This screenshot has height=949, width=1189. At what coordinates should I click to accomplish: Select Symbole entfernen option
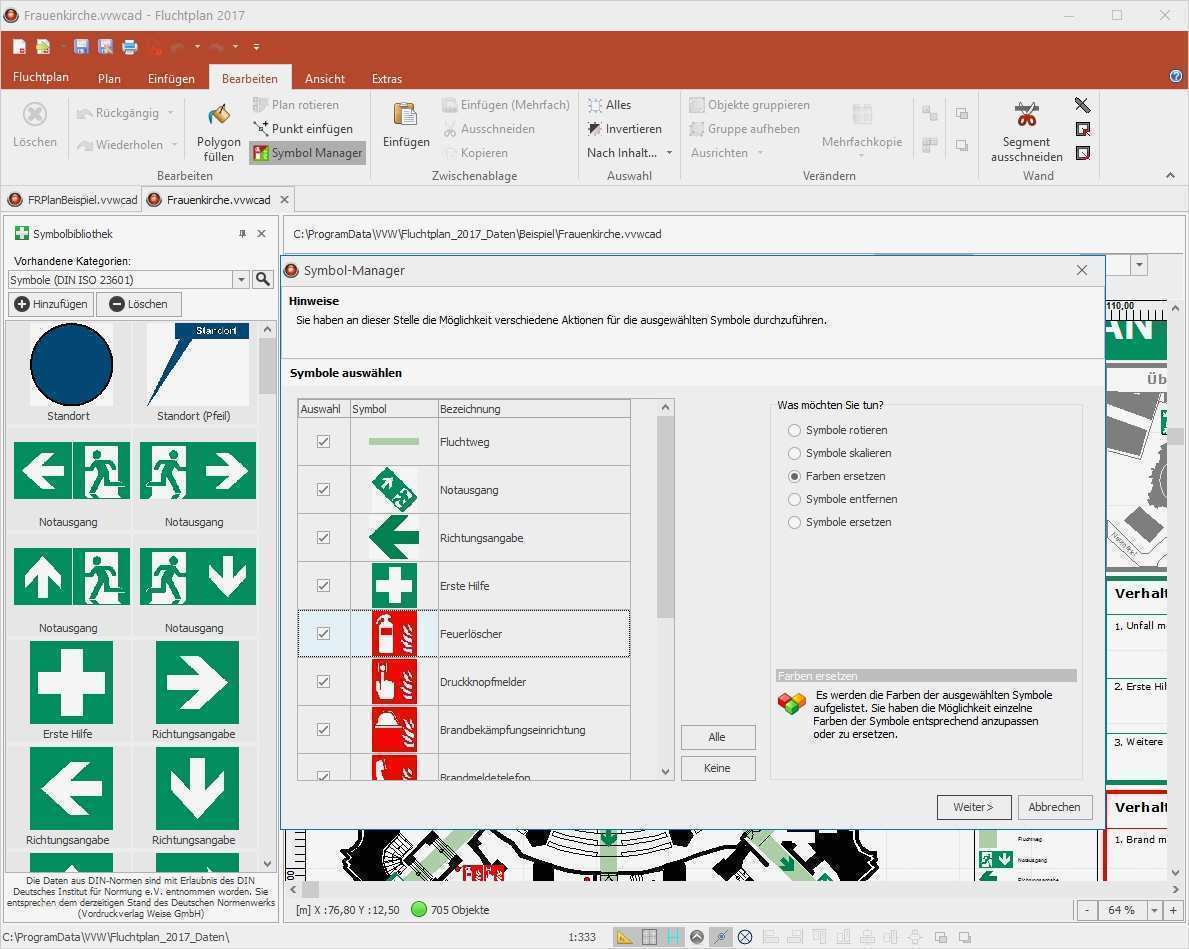(x=842, y=498)
